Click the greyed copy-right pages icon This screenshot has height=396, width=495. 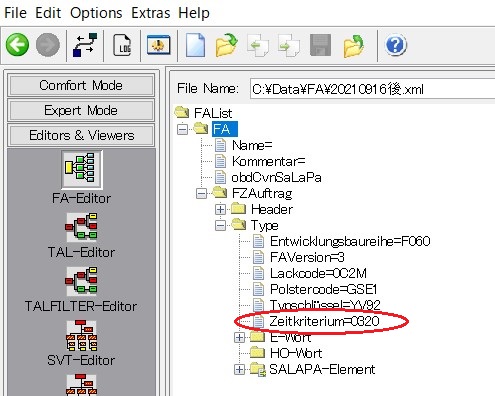[289, 45]
